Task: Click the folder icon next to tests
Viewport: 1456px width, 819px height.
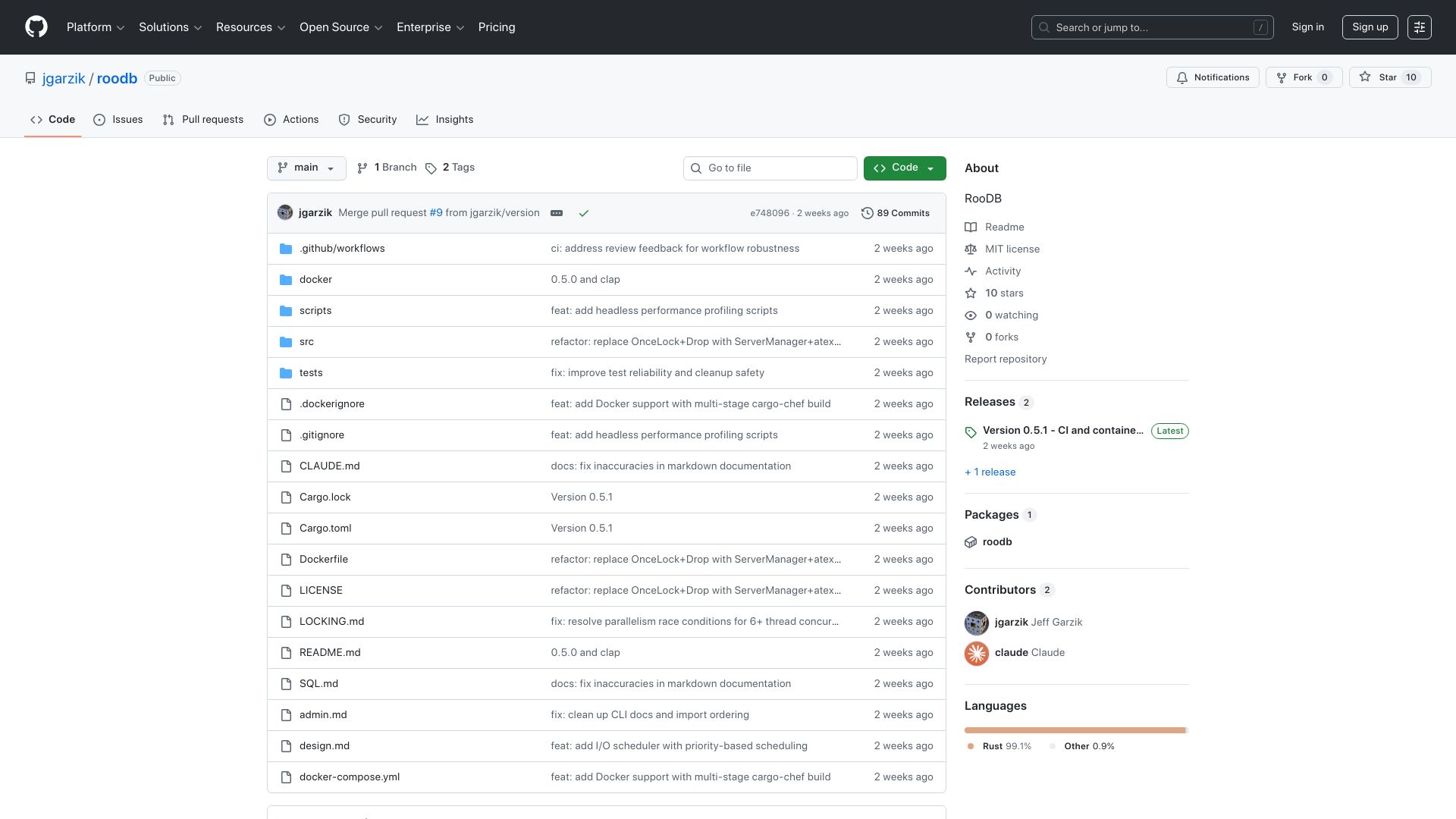Action: pyautogui.click(x=286, y=373)
